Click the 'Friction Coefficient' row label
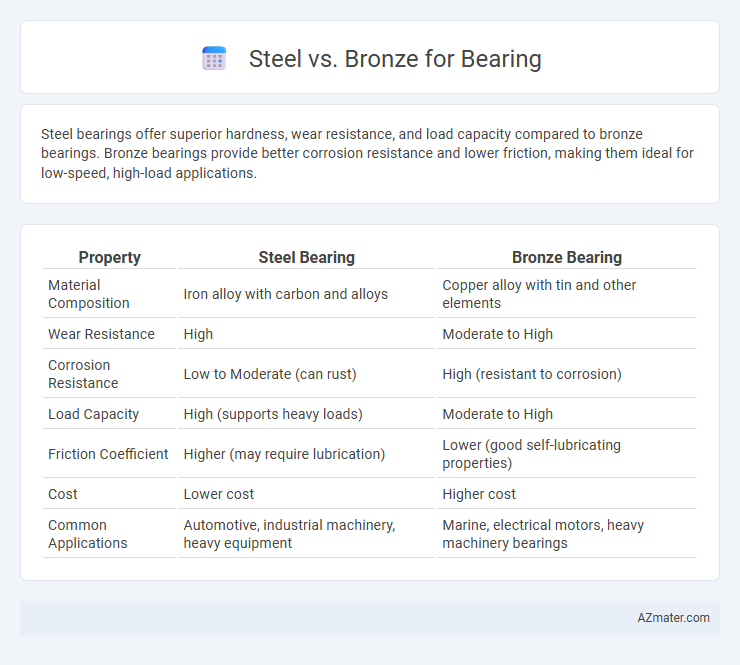Viewport: 740px width, 665px height. coord(108,454)
